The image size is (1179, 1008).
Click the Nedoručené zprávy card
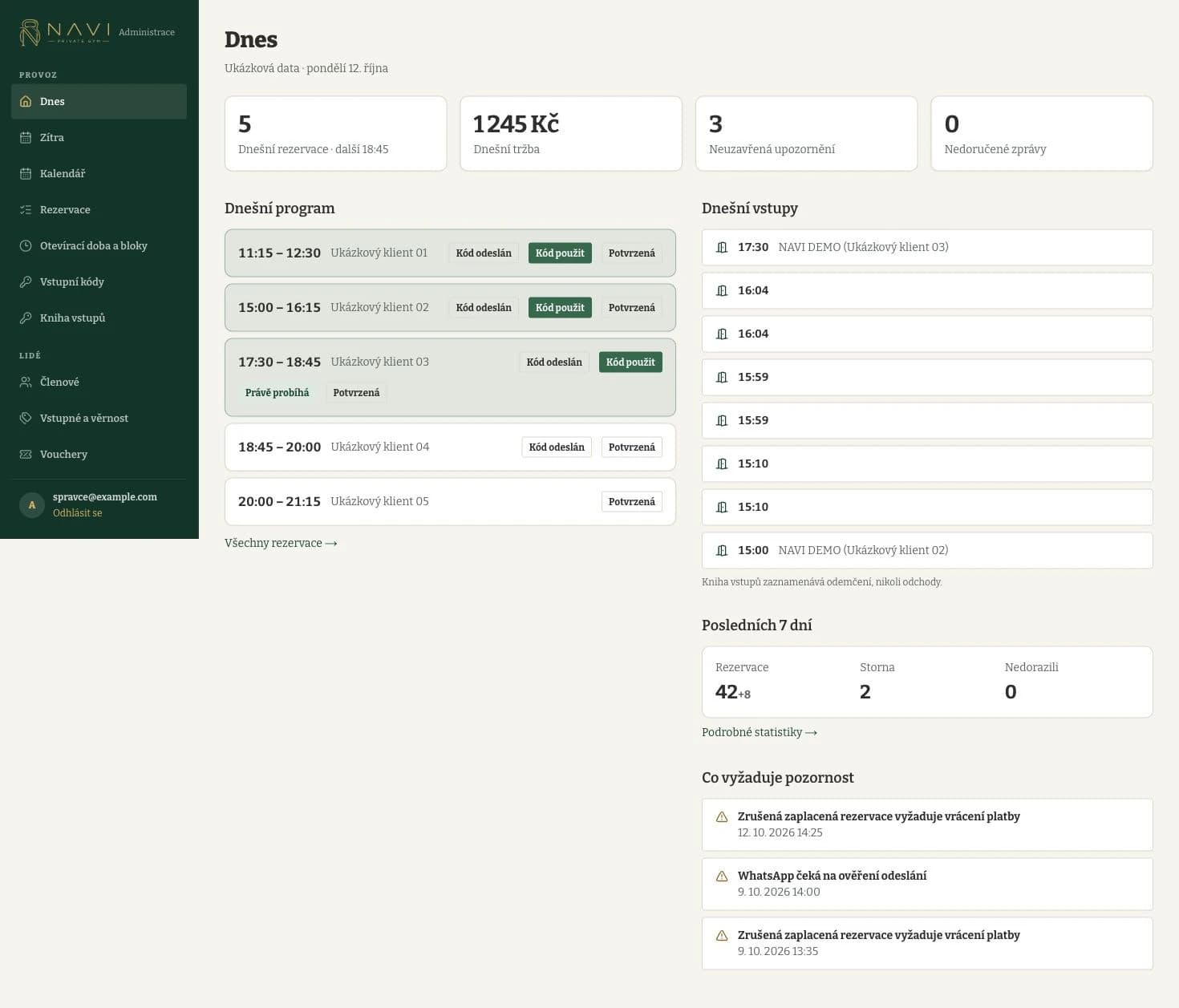point(1042,134)
